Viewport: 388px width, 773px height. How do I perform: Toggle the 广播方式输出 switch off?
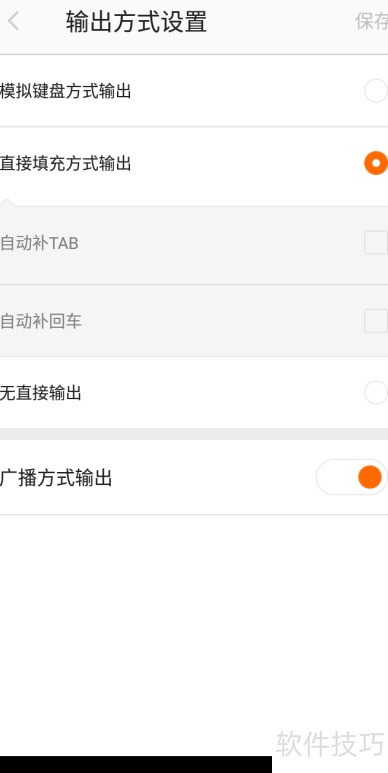tap(352, 477)
